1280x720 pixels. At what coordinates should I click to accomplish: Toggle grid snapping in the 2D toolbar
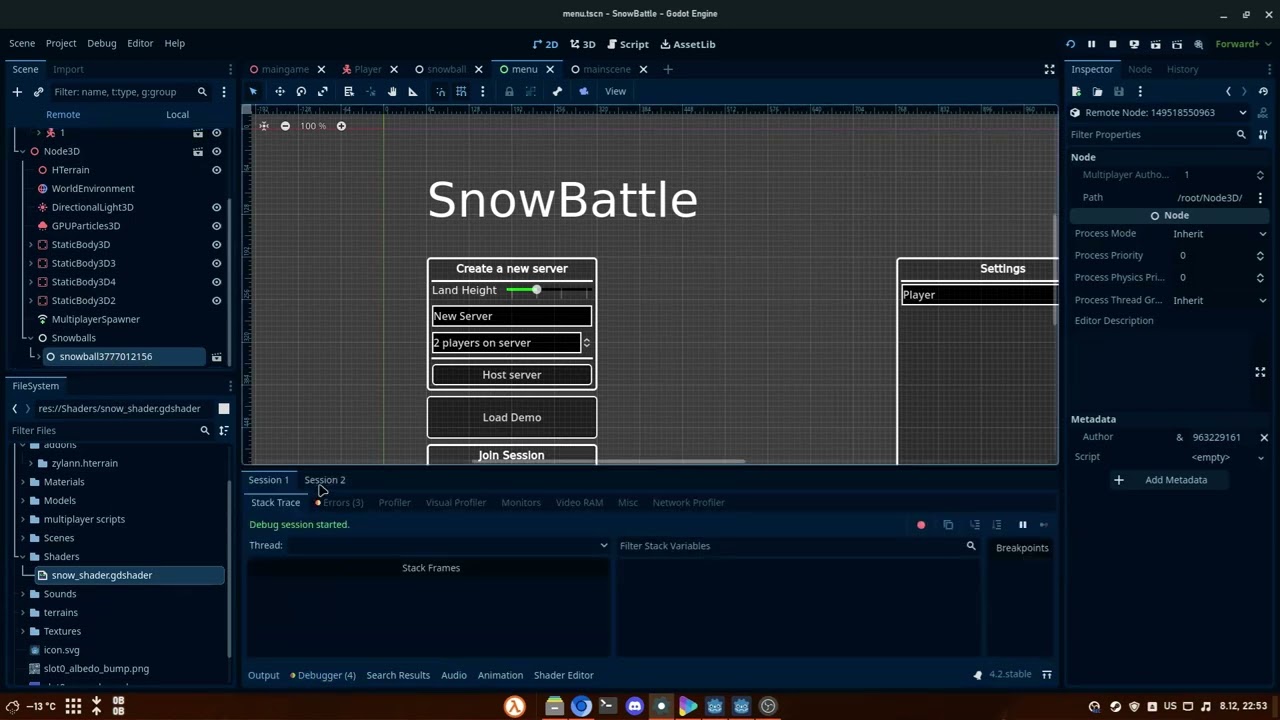point(461,91)
